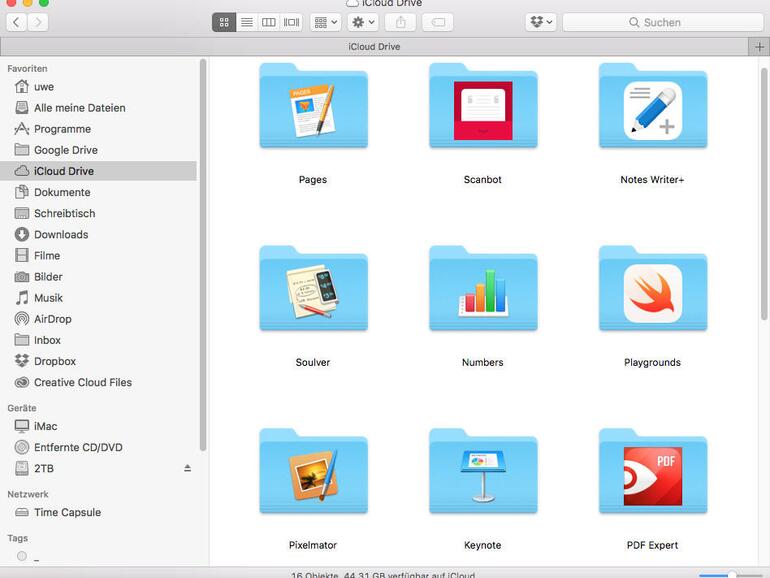Add a new tab with plus button

759,47
